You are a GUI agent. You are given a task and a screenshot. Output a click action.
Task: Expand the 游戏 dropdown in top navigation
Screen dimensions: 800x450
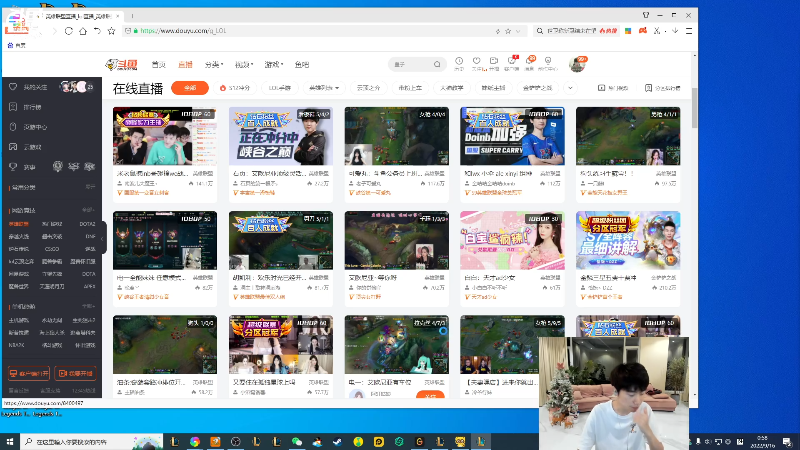[273, 65]
